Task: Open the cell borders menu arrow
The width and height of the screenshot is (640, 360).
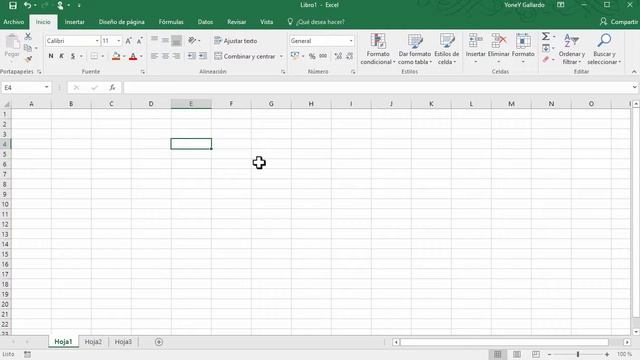Action: pos(102,56)
